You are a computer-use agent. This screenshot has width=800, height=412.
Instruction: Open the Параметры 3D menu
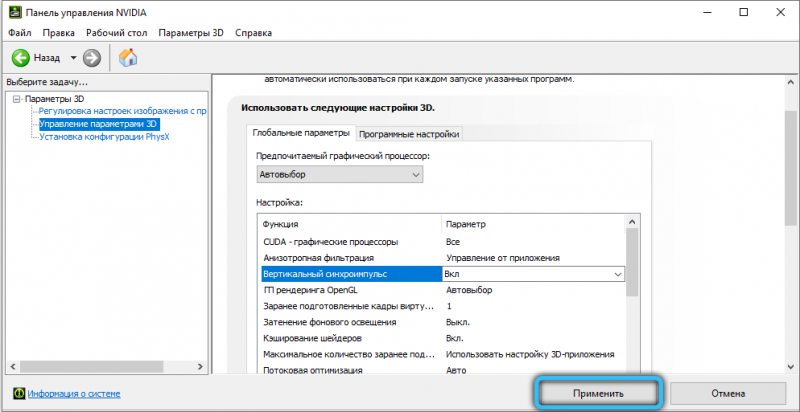point(191,33)
